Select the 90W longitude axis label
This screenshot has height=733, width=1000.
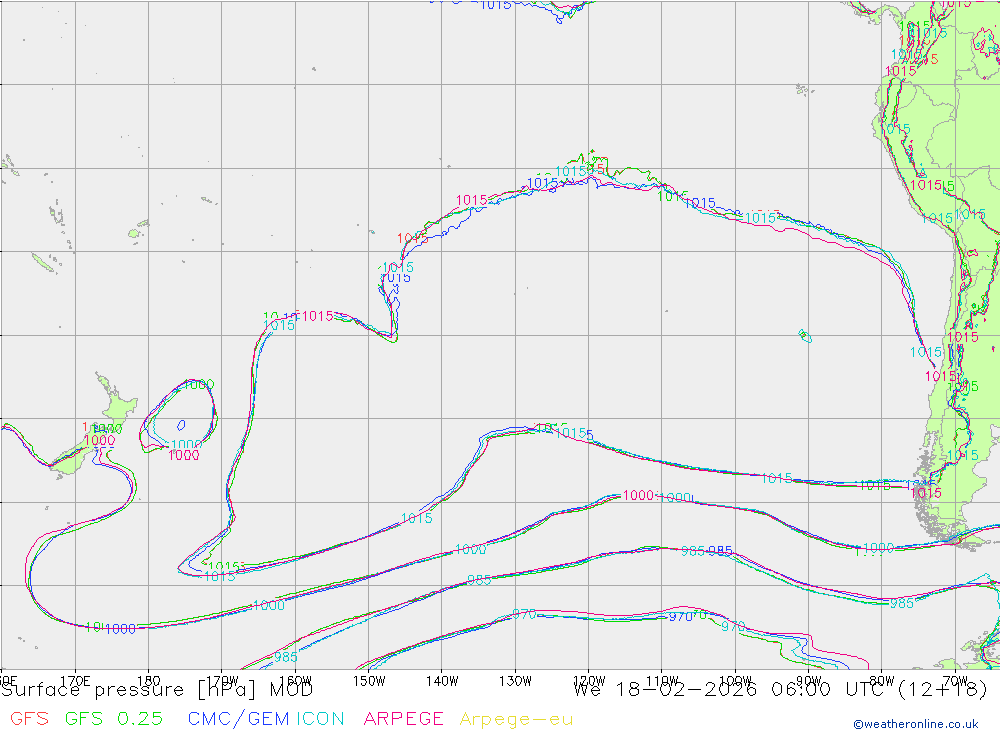pos(809,681)
